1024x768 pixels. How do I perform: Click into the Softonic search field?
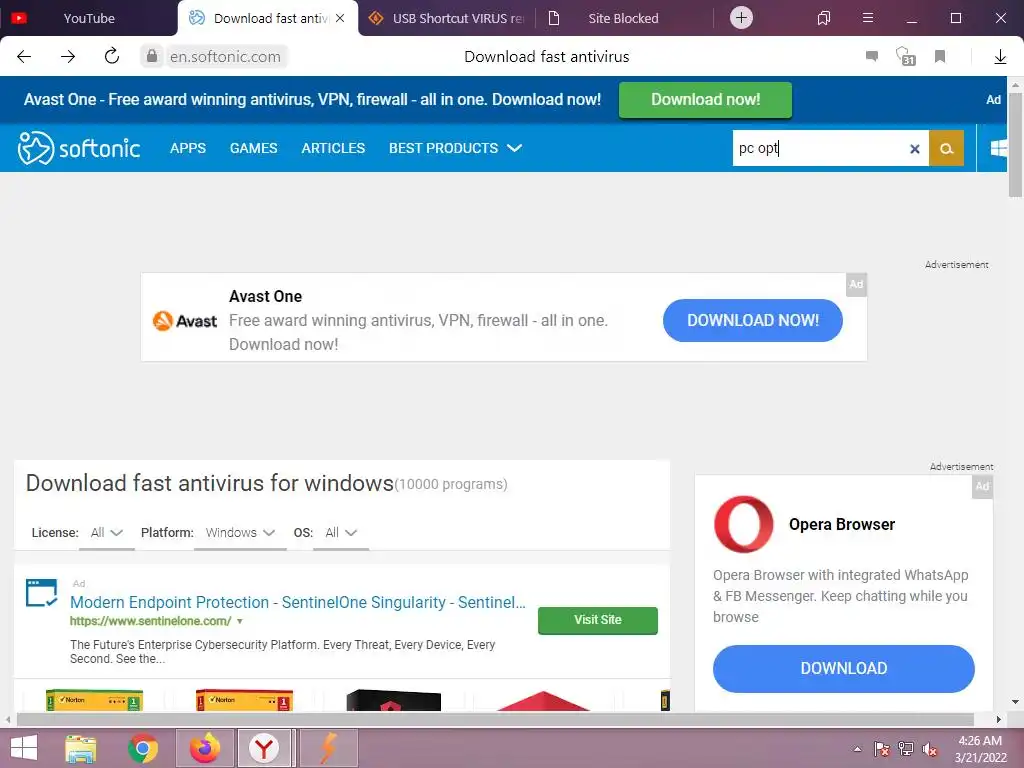[x=820, y=148]
